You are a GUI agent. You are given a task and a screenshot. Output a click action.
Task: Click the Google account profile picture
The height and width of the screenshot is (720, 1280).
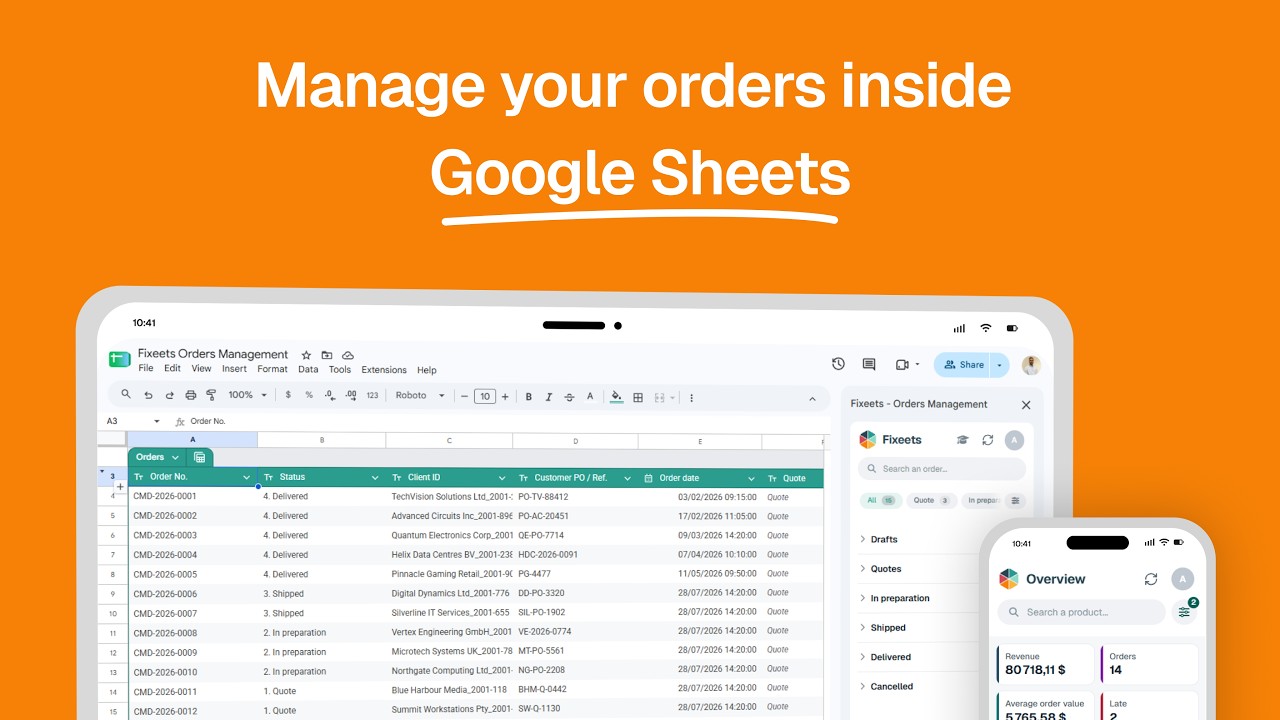point(1031,365)
